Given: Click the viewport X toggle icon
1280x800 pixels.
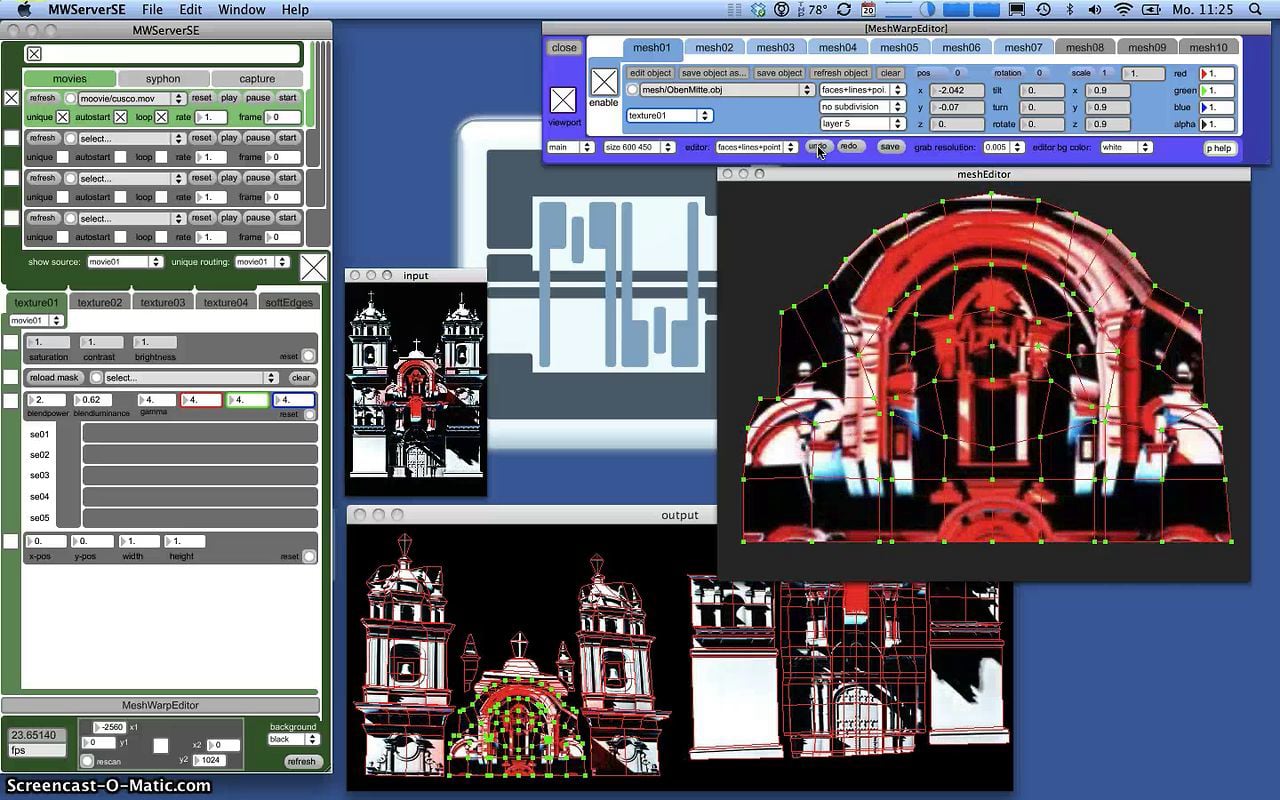Looking at the screenshot, I should click(564, 100).
